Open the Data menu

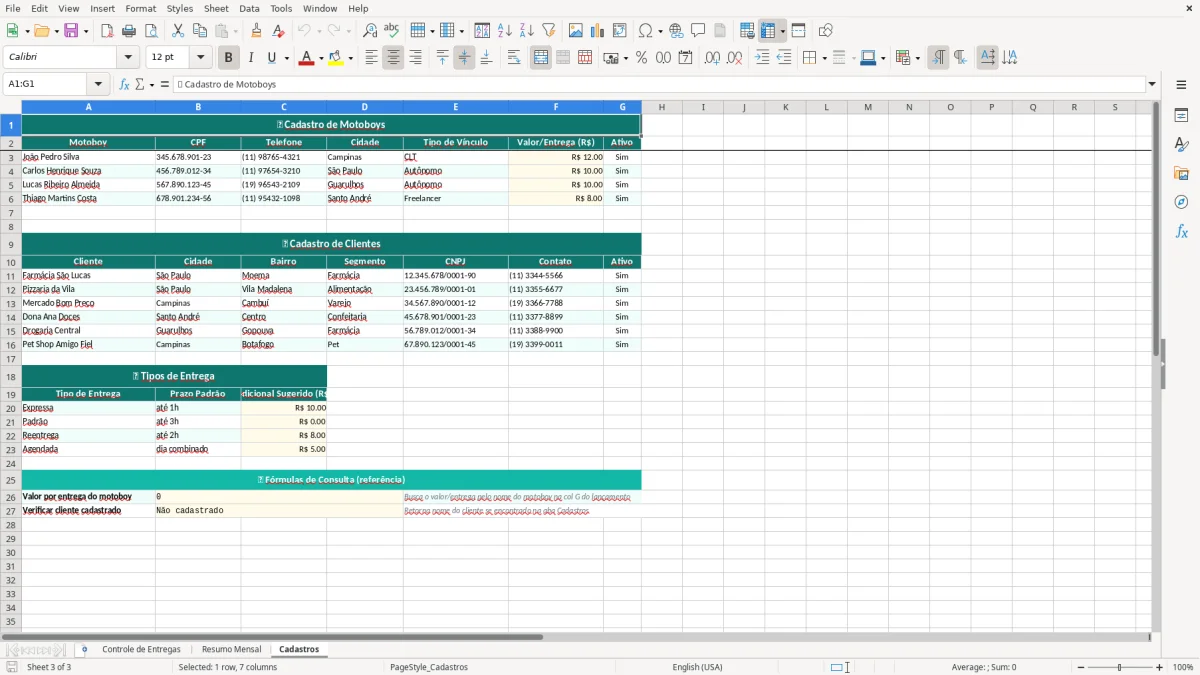point(249,8)
